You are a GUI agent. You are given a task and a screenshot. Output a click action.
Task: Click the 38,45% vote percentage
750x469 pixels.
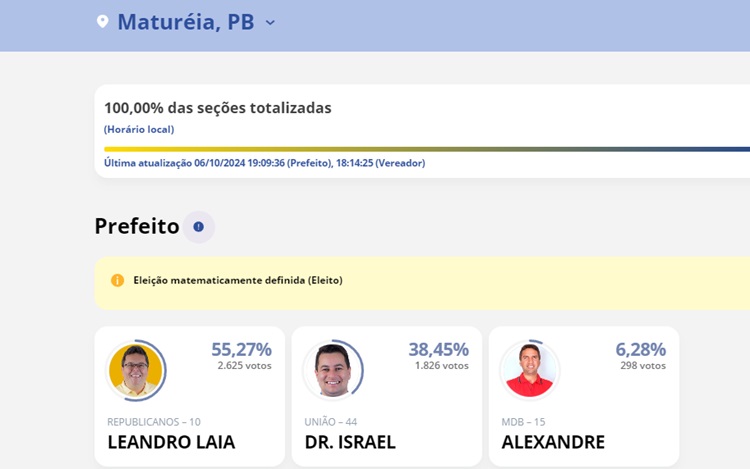[x=438, y=349]
